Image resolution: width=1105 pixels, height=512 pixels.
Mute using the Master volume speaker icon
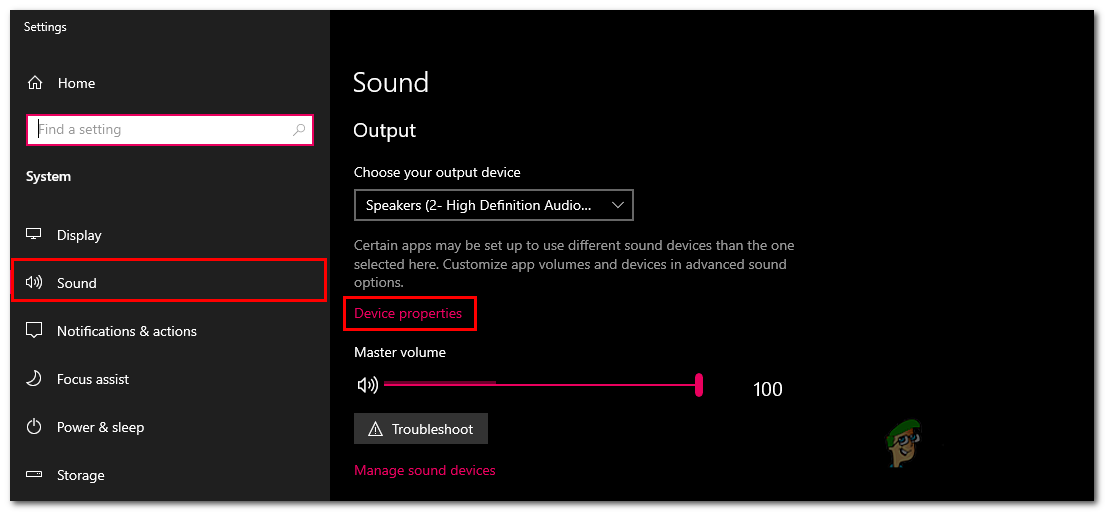[367, 385]
